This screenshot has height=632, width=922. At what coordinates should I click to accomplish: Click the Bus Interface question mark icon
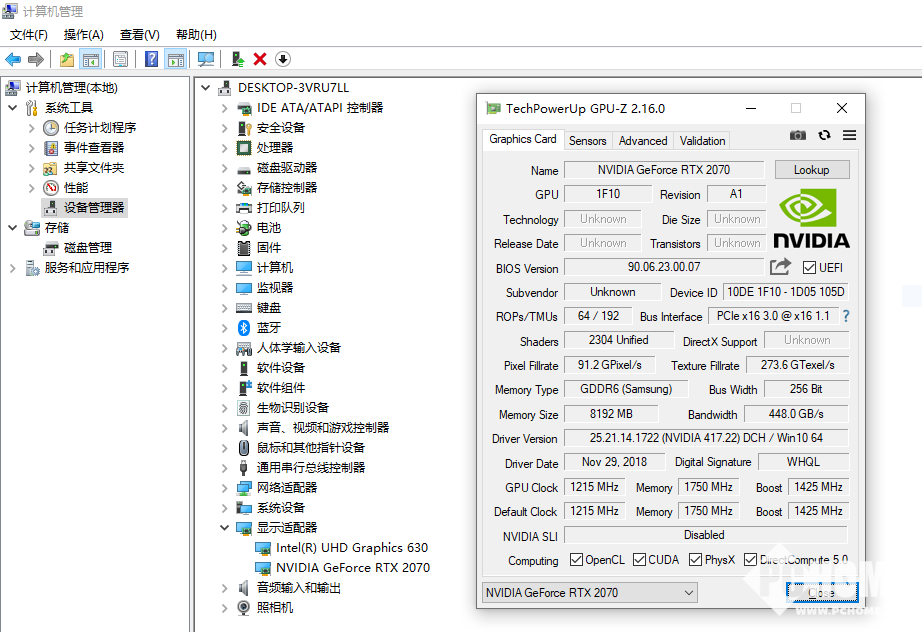846,316
